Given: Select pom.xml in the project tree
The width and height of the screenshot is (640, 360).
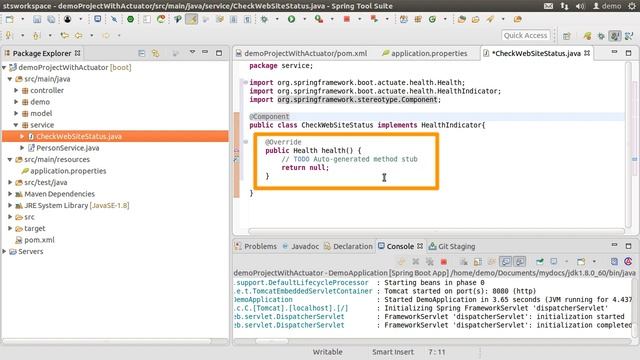Looking at the screenshot, I should pyautogui.click(x=39, y=240).
